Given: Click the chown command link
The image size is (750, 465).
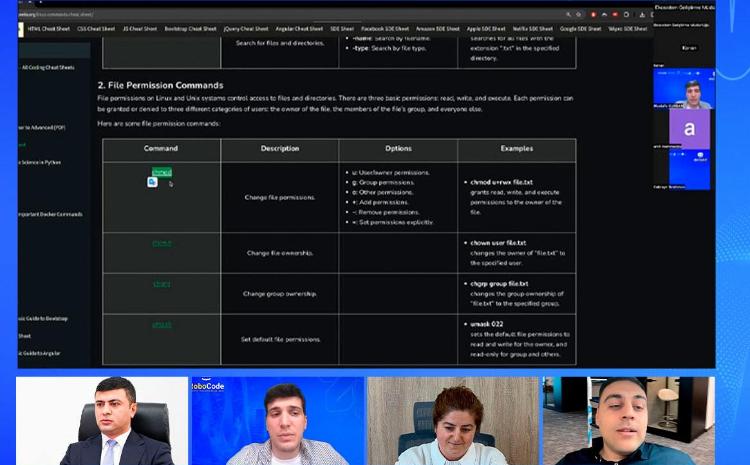Looking at the screenshot, I should click(x=161, y=243).
